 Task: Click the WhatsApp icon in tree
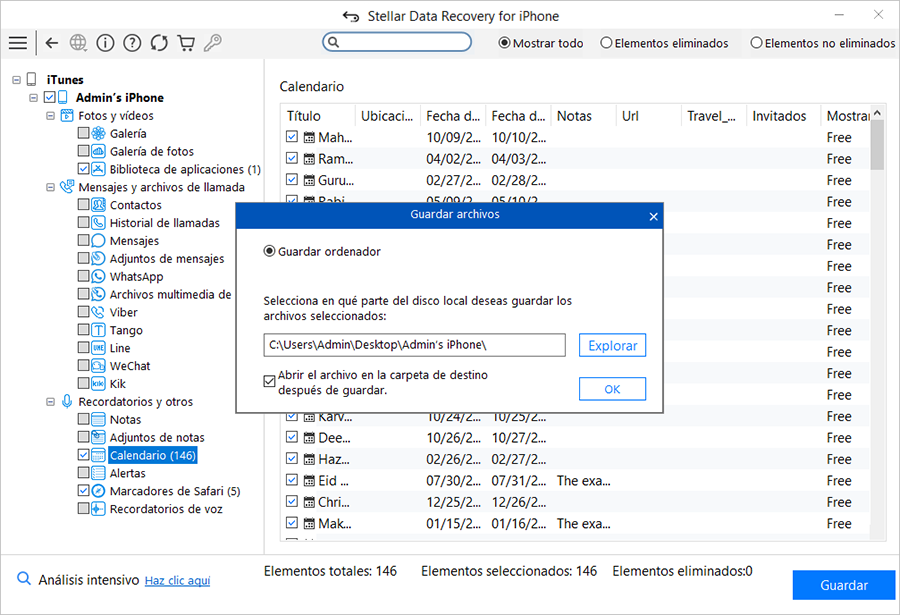[99, 276]
